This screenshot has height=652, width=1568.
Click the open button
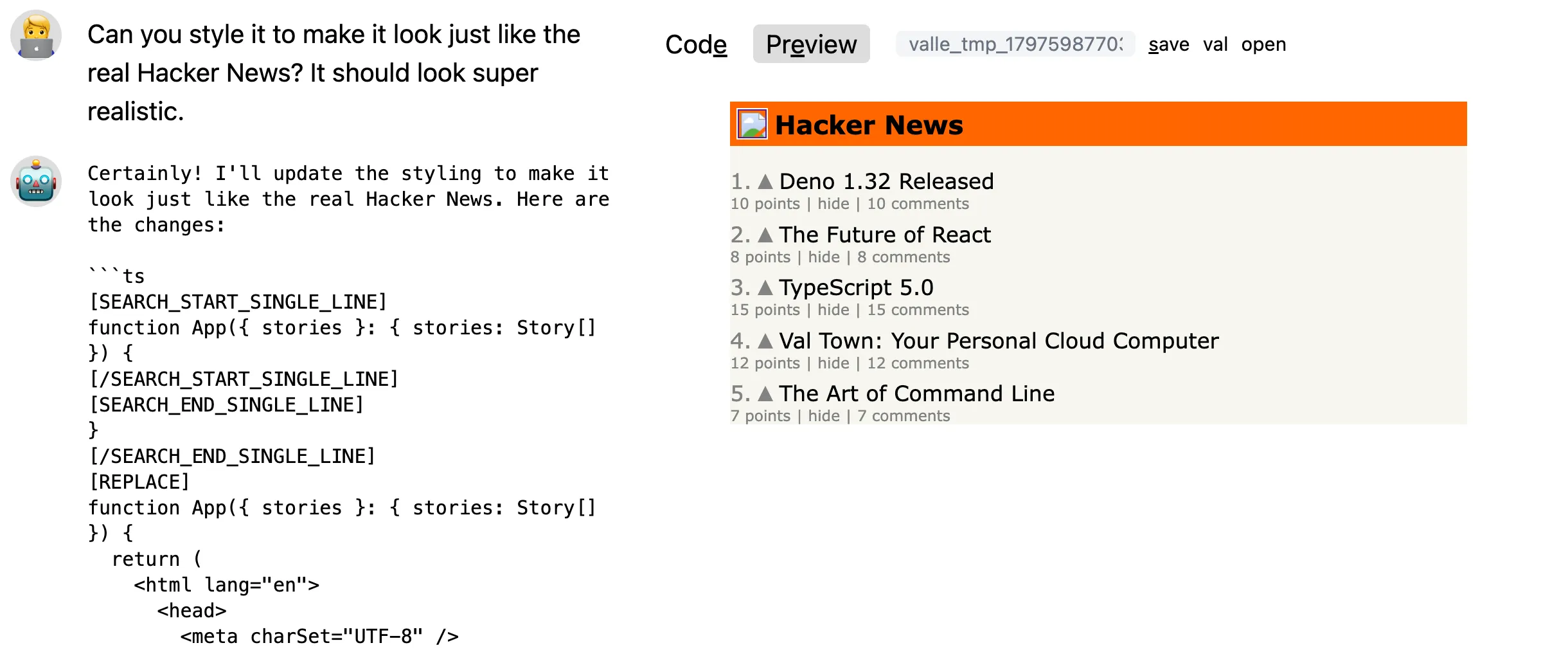click(1263, 44)
